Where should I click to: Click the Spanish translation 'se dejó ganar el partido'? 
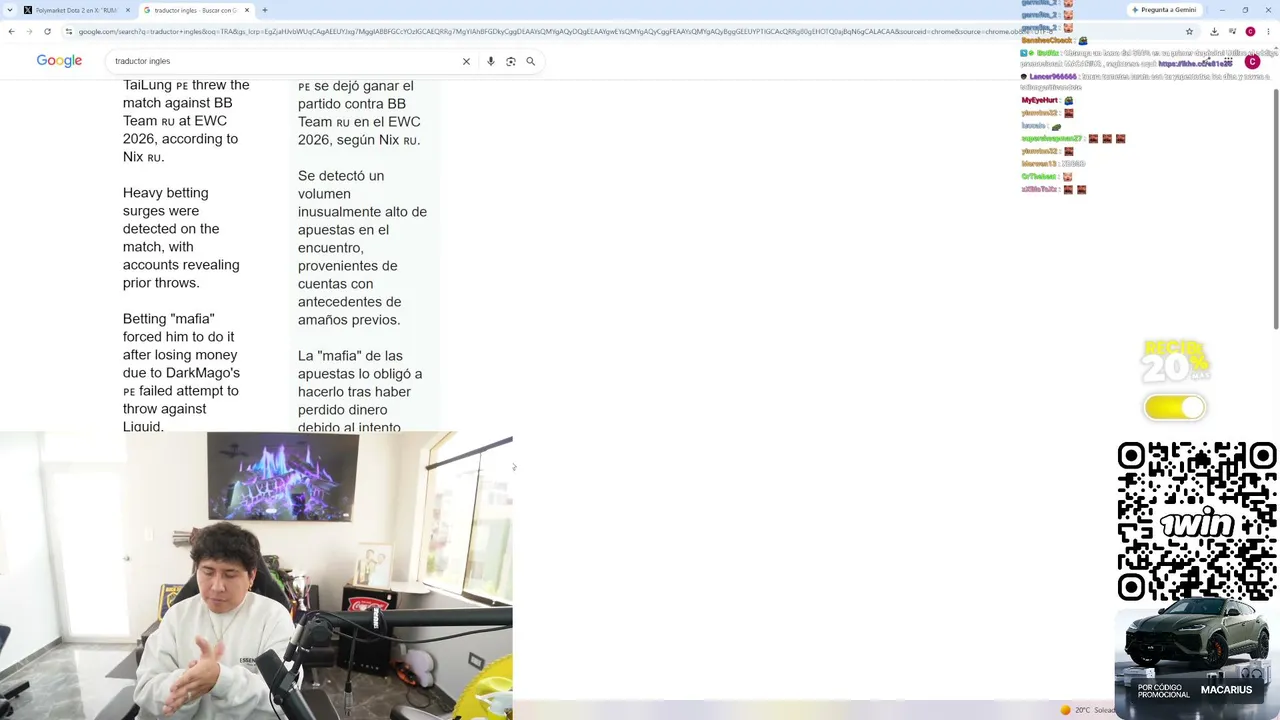359,113
